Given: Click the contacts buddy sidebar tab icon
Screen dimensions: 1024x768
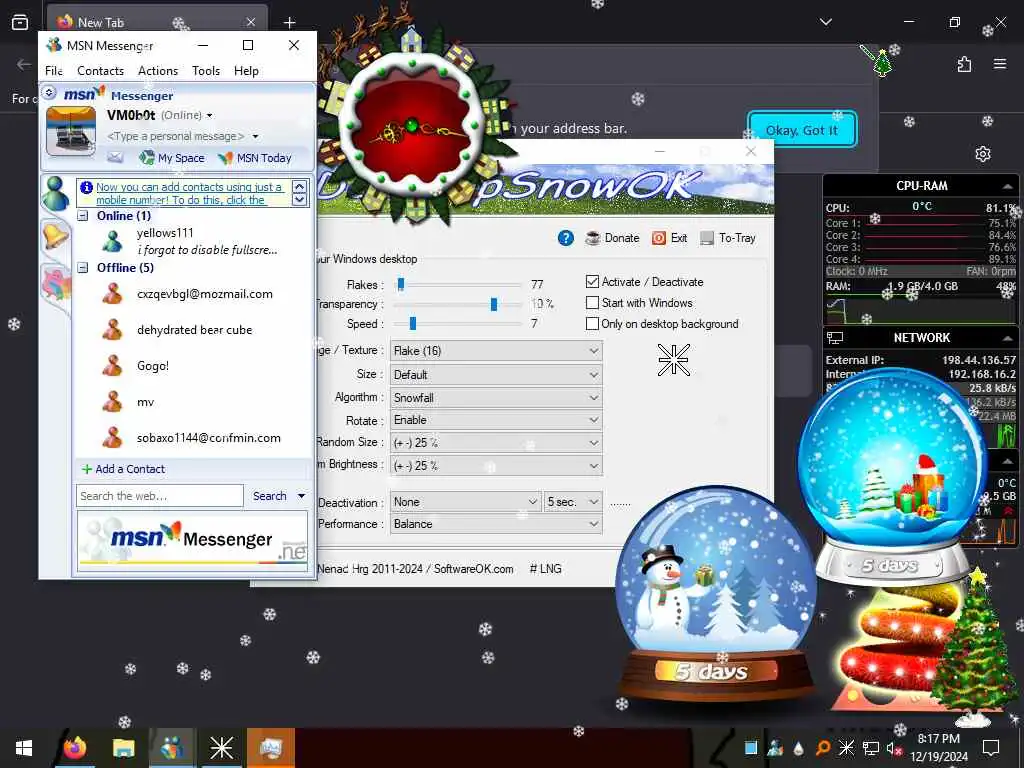Looking at the screenshot, I should [x=56, y=193].
